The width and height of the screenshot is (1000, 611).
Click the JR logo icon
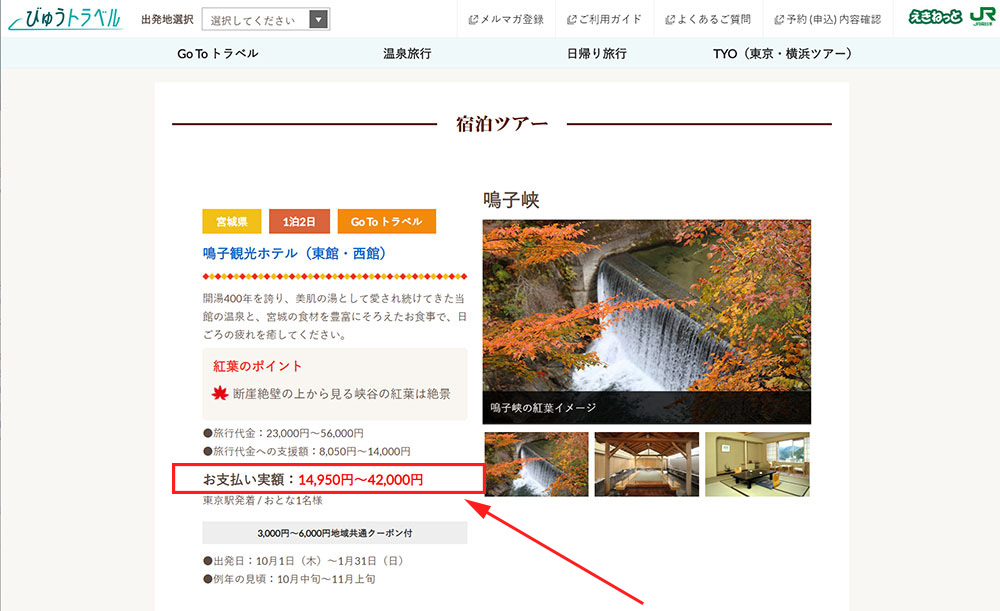[982, 17]
